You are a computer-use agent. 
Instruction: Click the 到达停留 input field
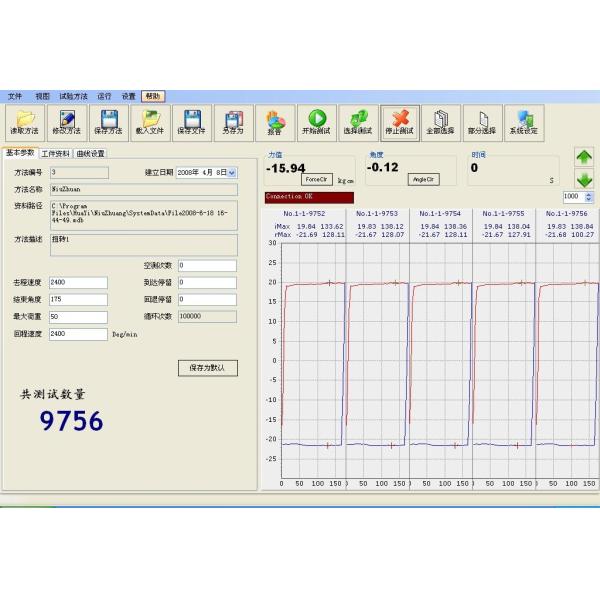tap(207, 283)
